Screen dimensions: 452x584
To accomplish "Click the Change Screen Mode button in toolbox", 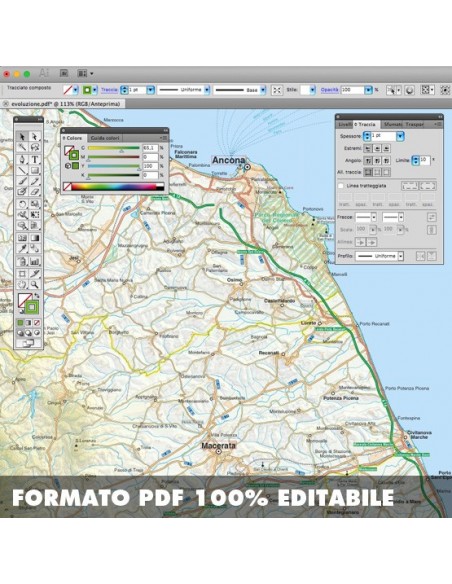I will pos(29,343).
